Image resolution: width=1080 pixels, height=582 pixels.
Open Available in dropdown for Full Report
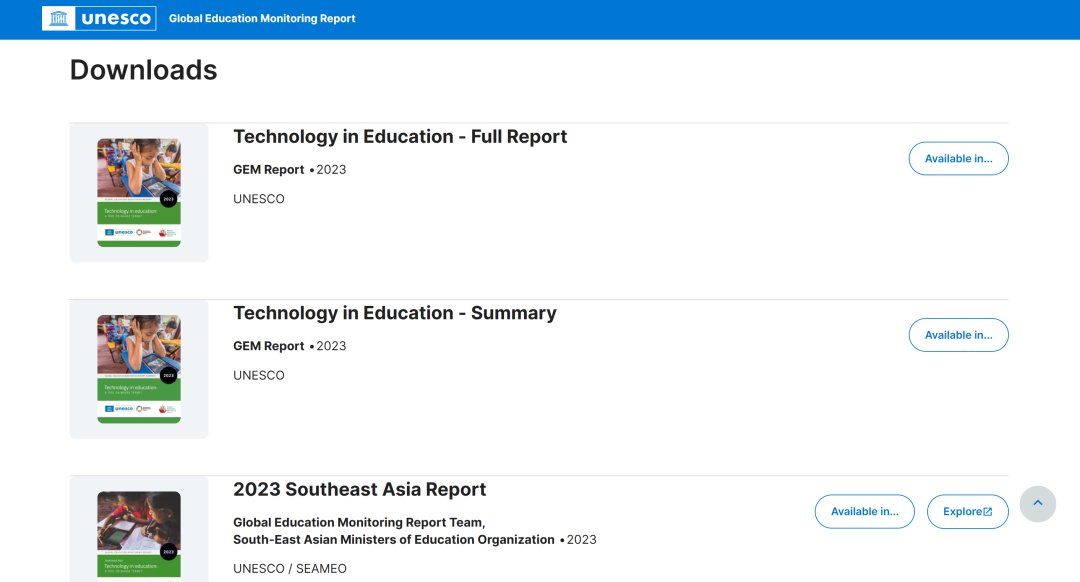tap(958, 158)
